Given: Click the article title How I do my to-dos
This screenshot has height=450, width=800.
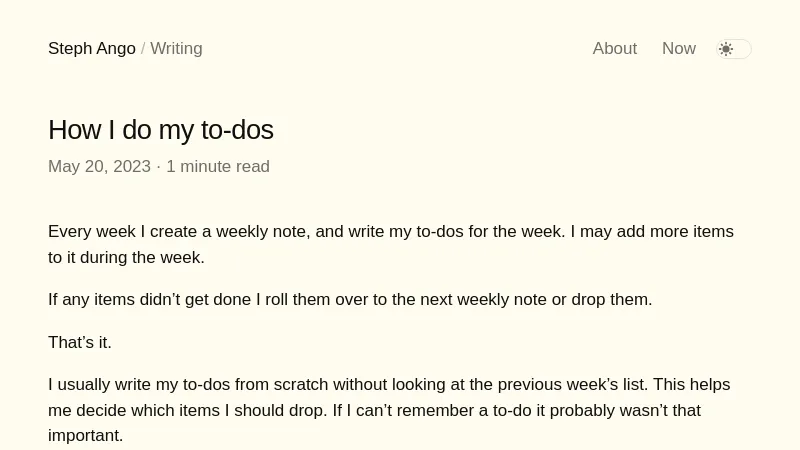Looking at the screenshot, I should tap(160, 130).
